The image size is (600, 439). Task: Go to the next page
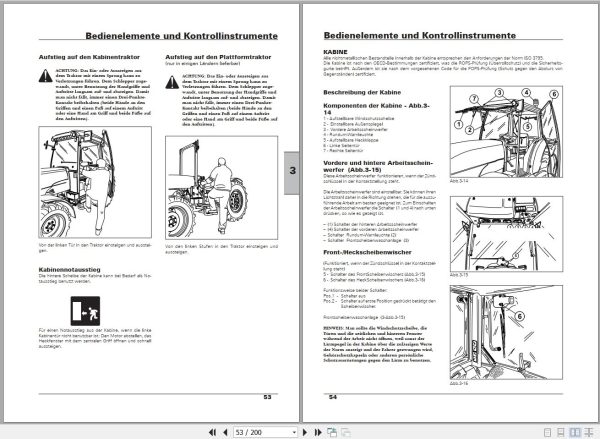[305, 432]
